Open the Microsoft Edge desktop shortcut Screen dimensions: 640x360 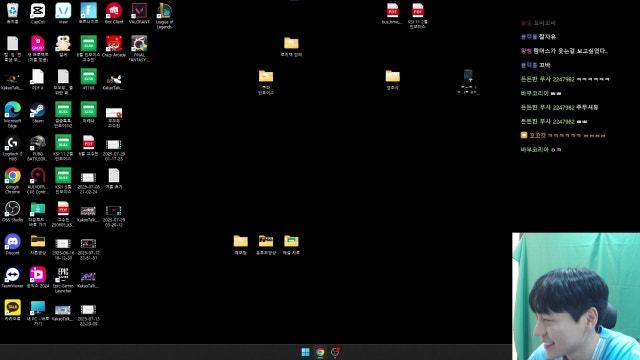coord(13,115)
